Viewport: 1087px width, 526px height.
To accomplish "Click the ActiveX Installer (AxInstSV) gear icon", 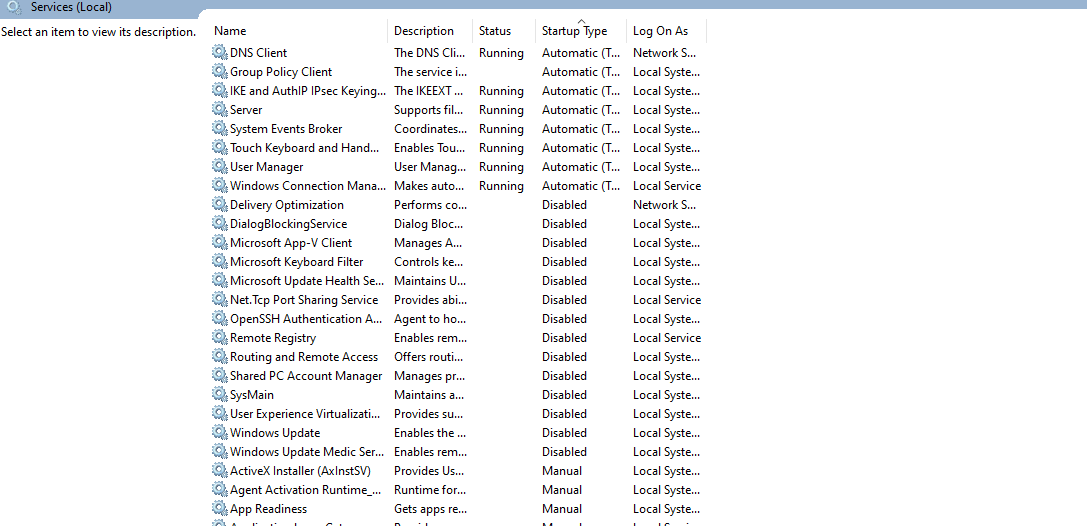I will click(220, 471).
